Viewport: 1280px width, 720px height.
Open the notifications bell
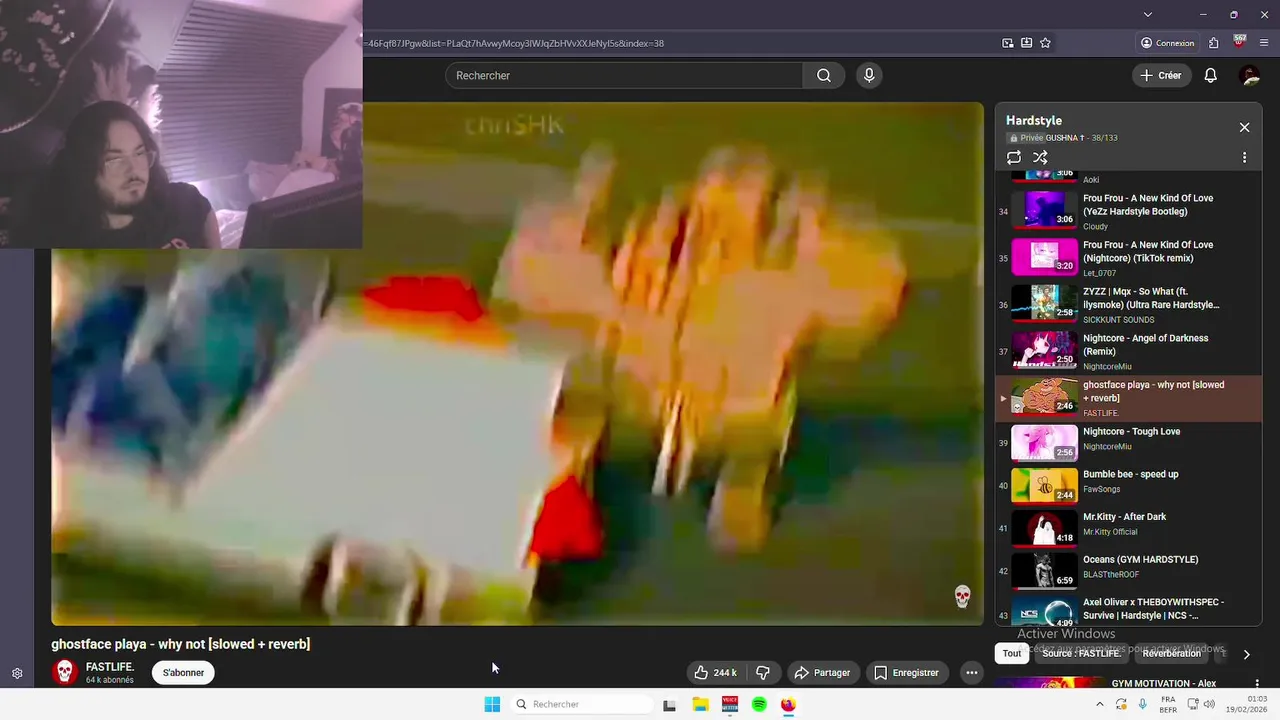point(1210,75)
